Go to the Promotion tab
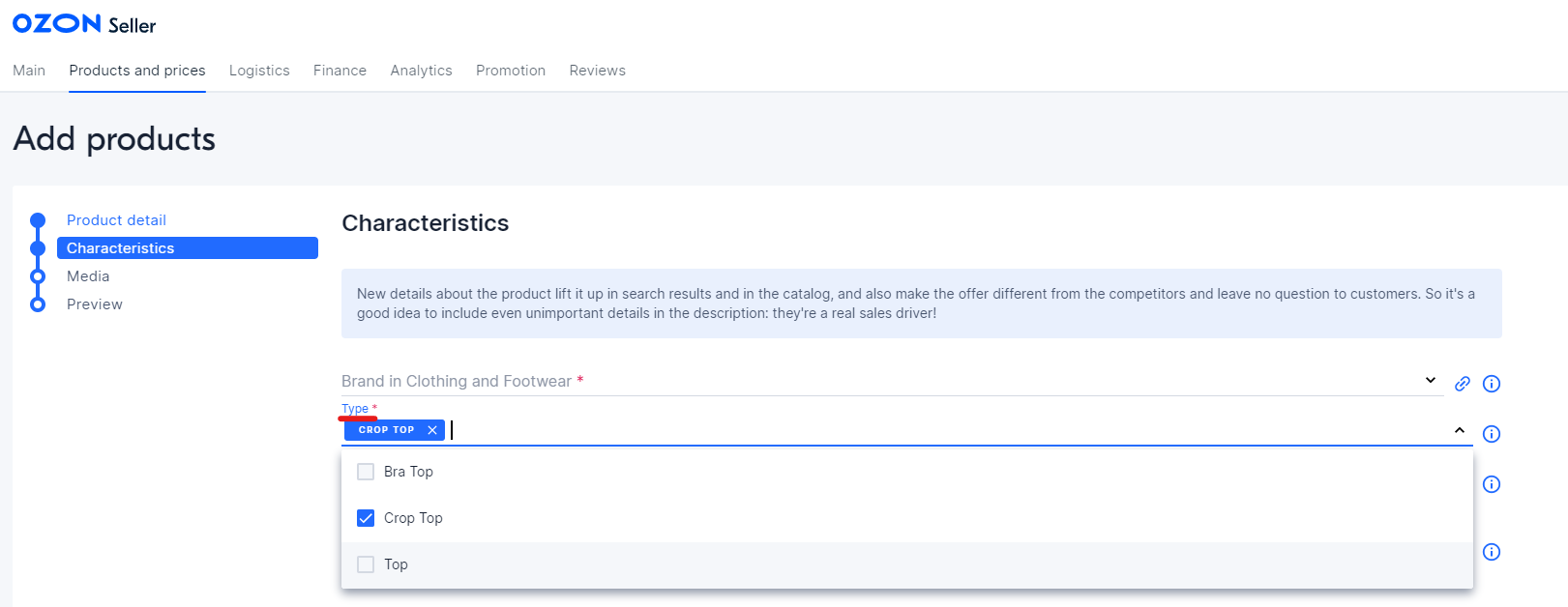 (511, 71)
